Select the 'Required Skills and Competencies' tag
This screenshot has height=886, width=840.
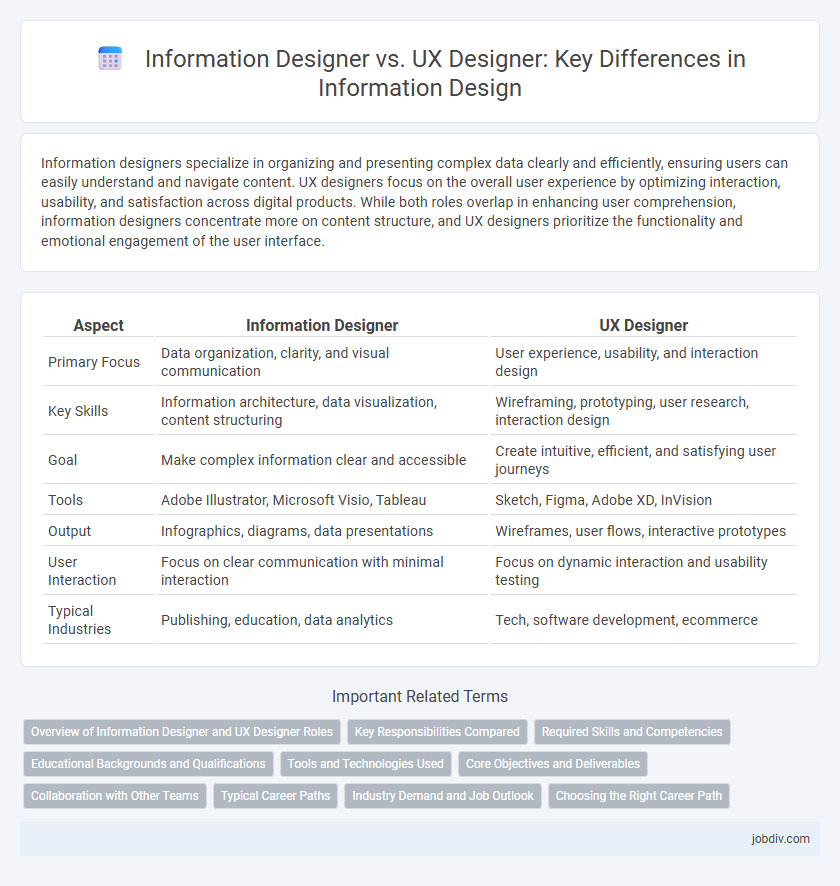[632, 732]
